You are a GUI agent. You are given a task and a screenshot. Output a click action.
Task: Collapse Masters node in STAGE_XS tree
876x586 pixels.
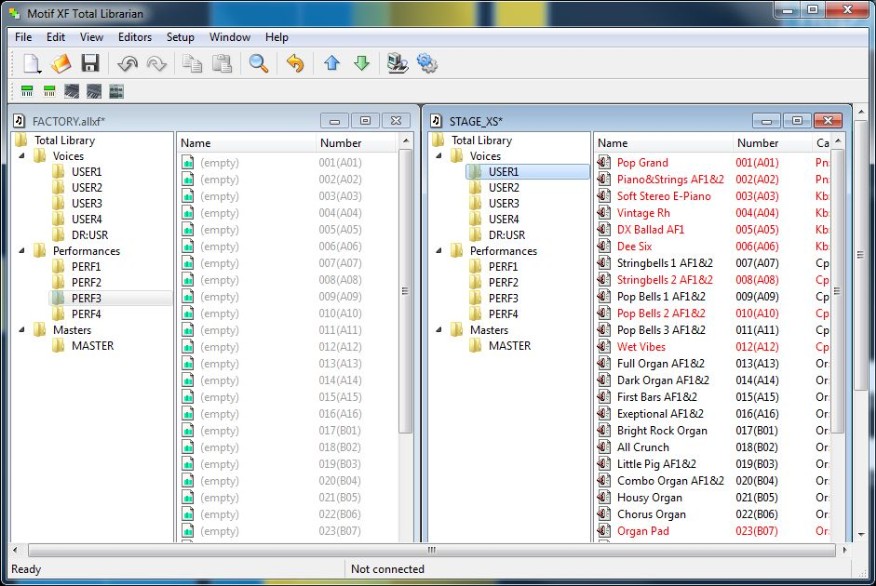[x=439, y=330]
